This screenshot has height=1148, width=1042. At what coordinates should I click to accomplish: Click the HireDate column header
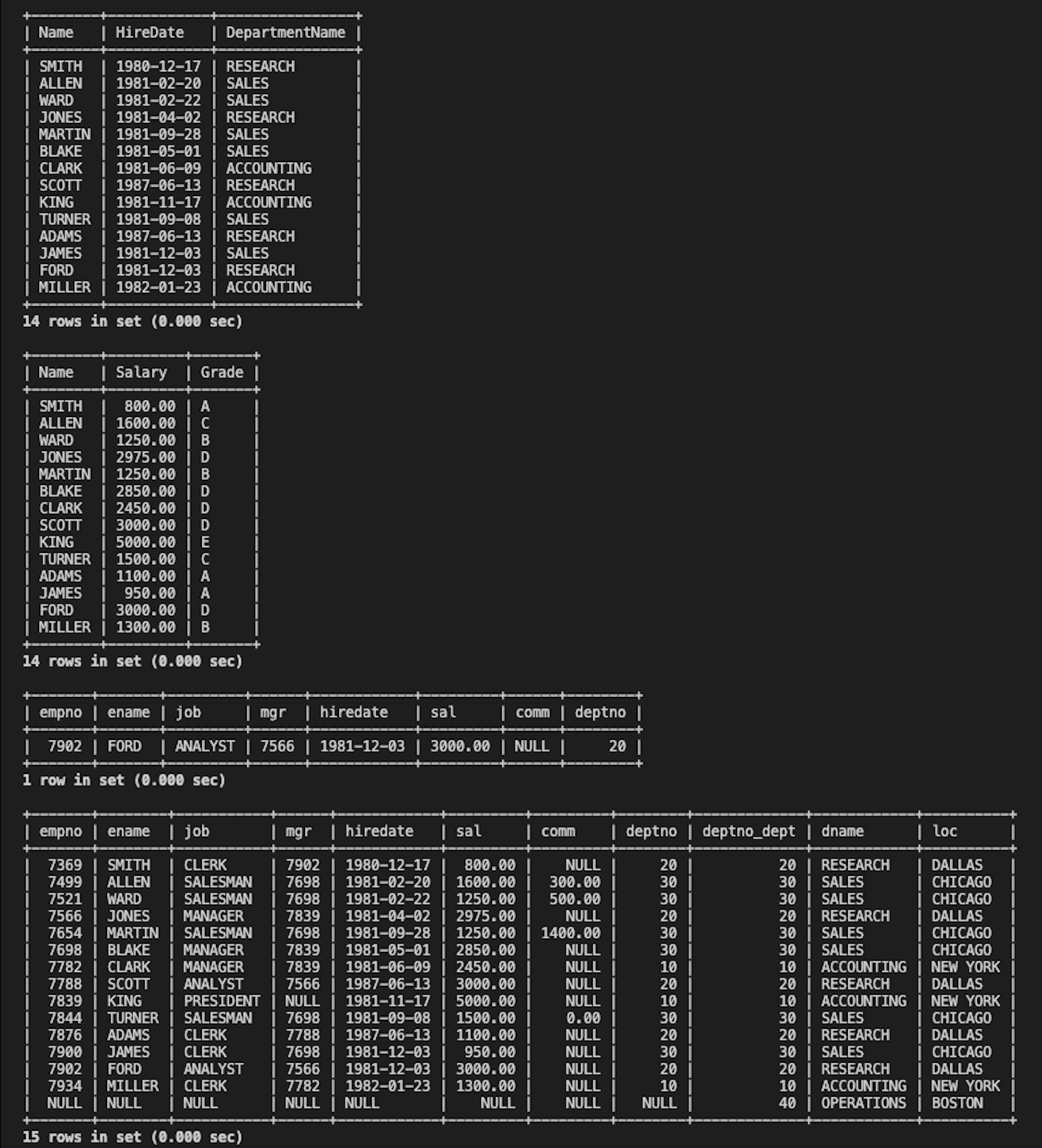click(149, 33)
